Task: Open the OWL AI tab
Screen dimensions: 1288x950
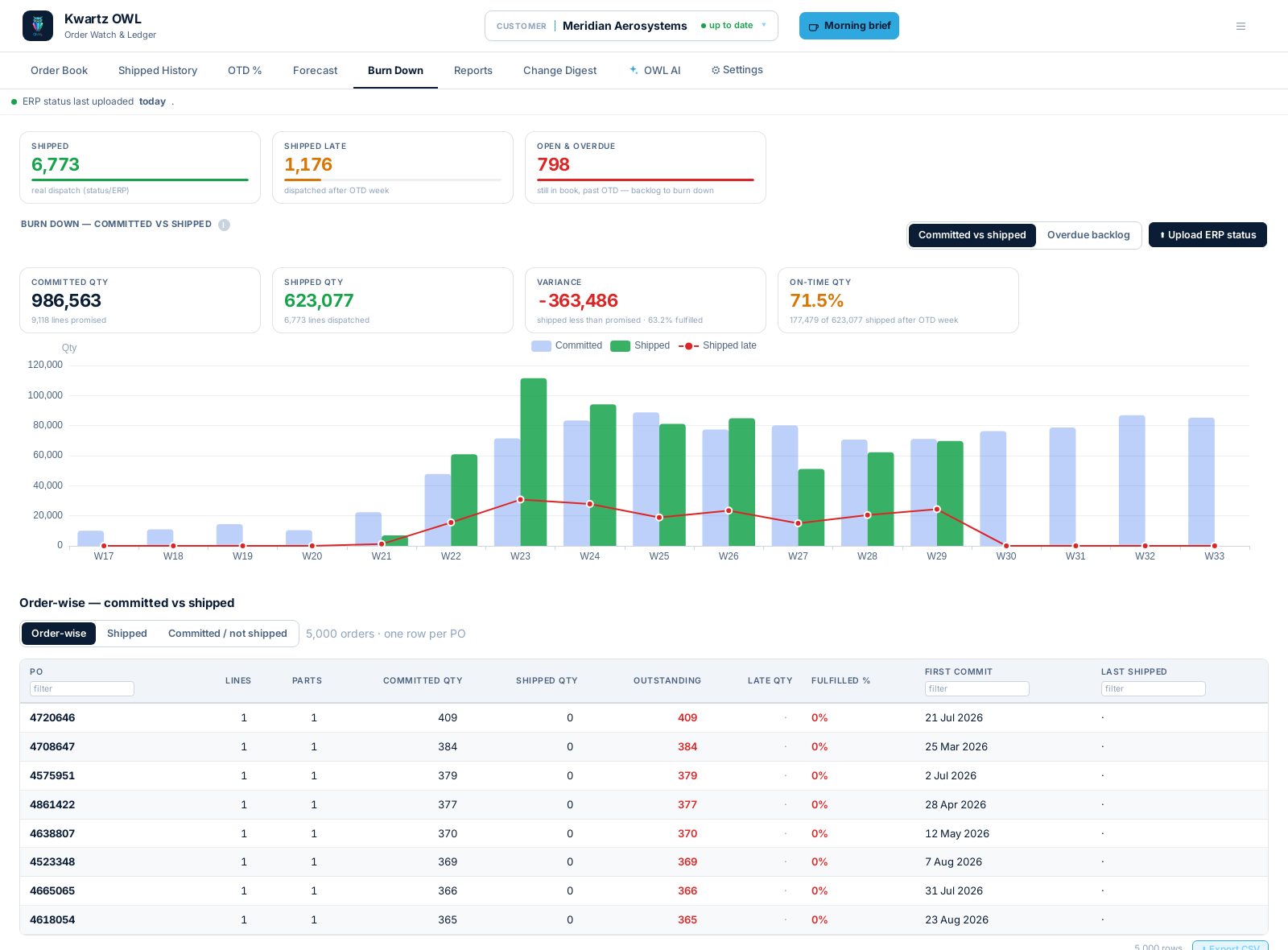Action: tap(654, 70)
